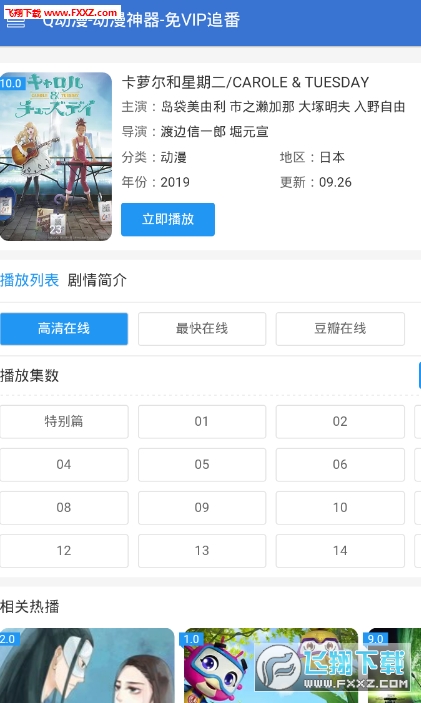The height and width of the screenshot is (703, 421).
Task: Play episode 01
Action: point(202,421)
